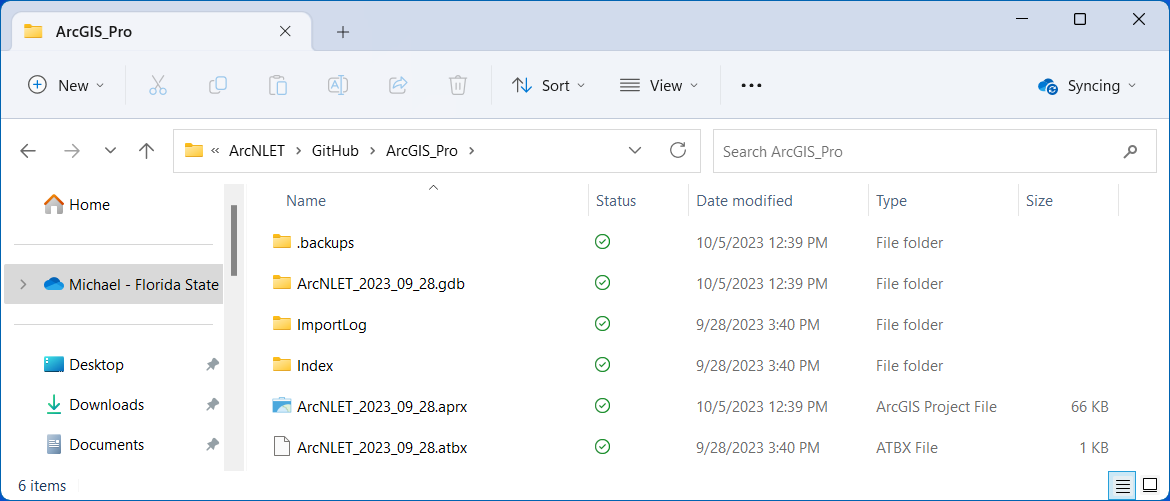
Task: Open the Sort dropdown menu
Action: click(548, 85)
